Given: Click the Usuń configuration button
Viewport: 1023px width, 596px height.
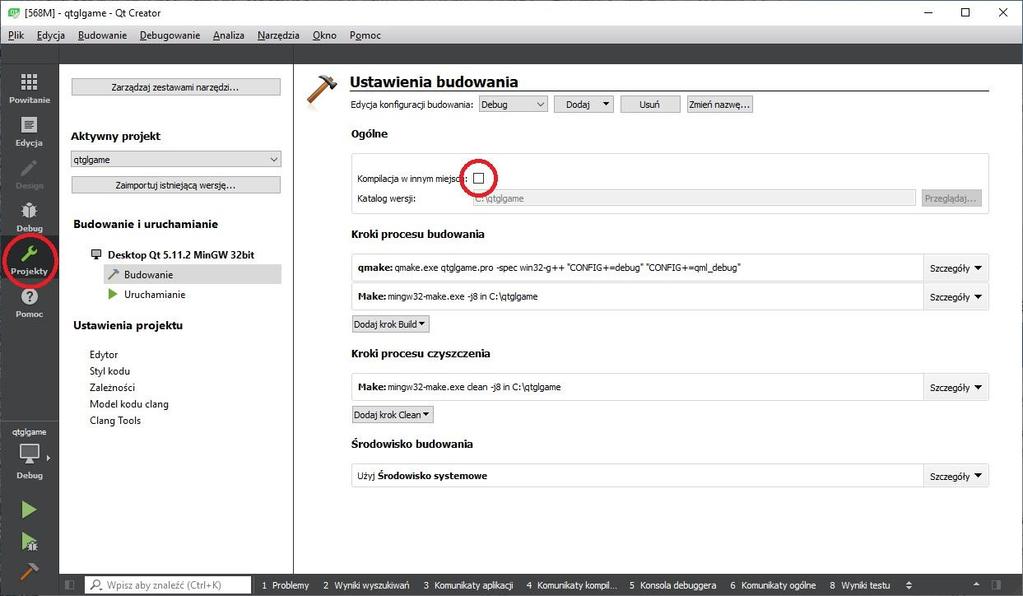Looking at the screenshot, I should point(650,104).
